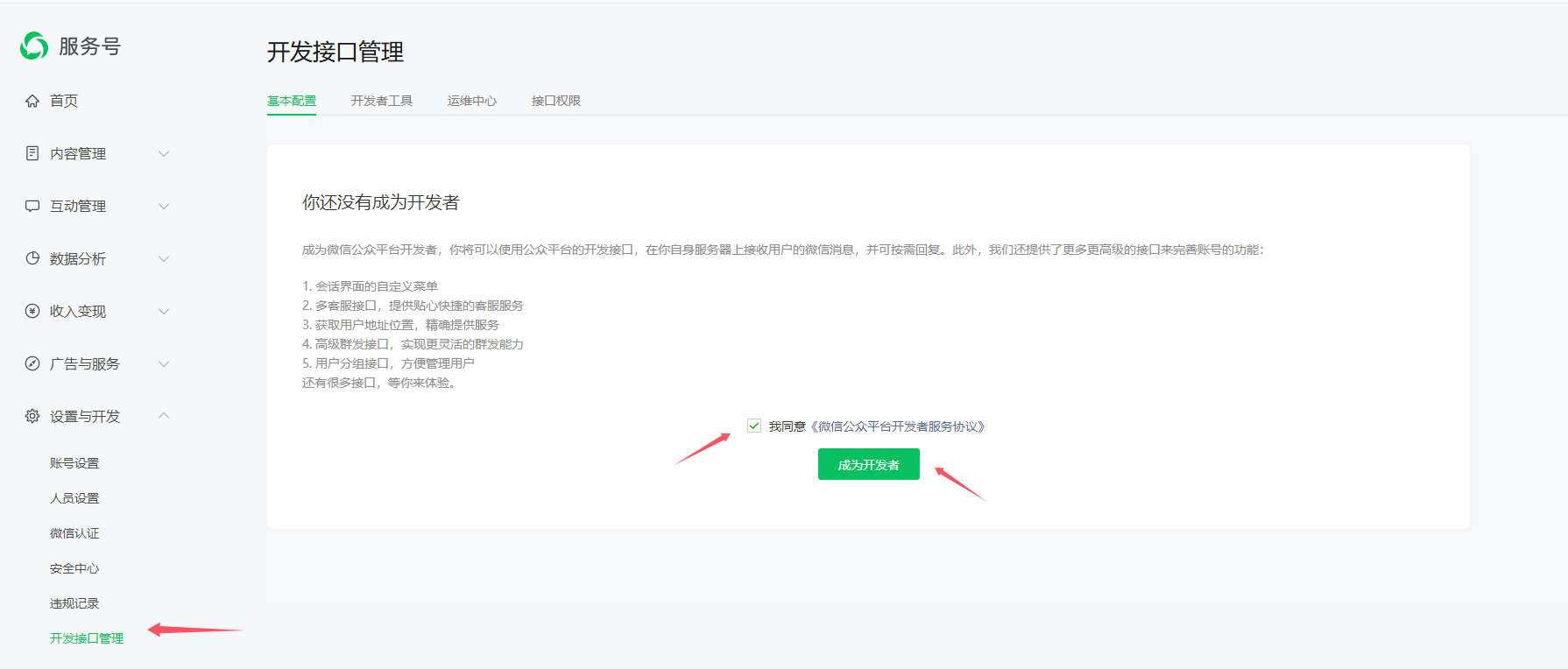Screen dimensions: 1568x669
Task: Expand the 数据分析 chevron arrow
Action: point(164,258)
